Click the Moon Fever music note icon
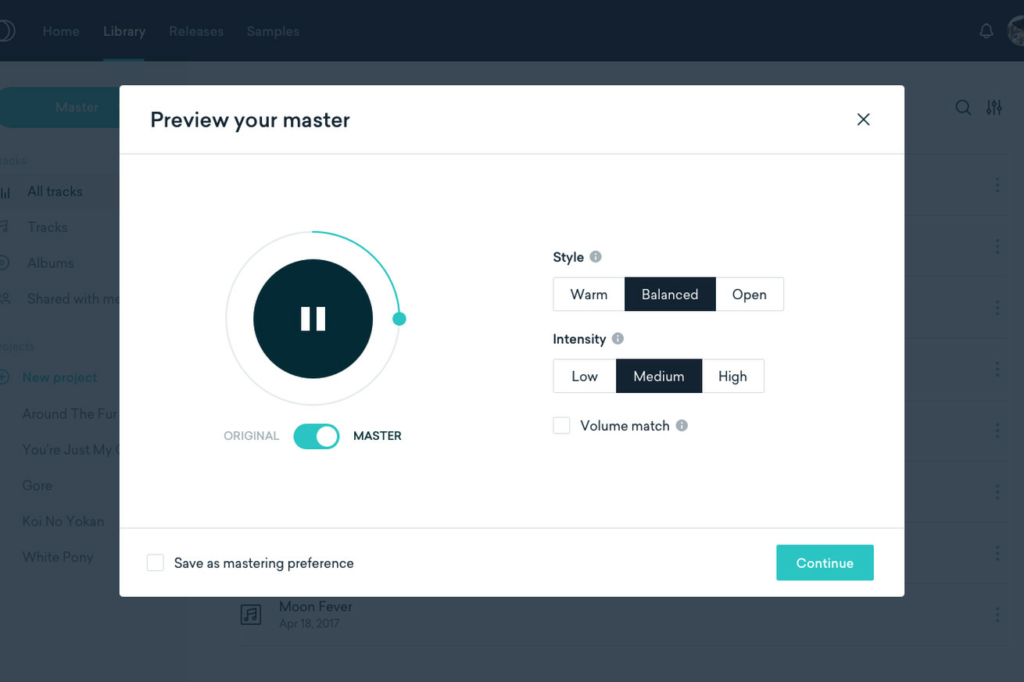 [251, 614]
